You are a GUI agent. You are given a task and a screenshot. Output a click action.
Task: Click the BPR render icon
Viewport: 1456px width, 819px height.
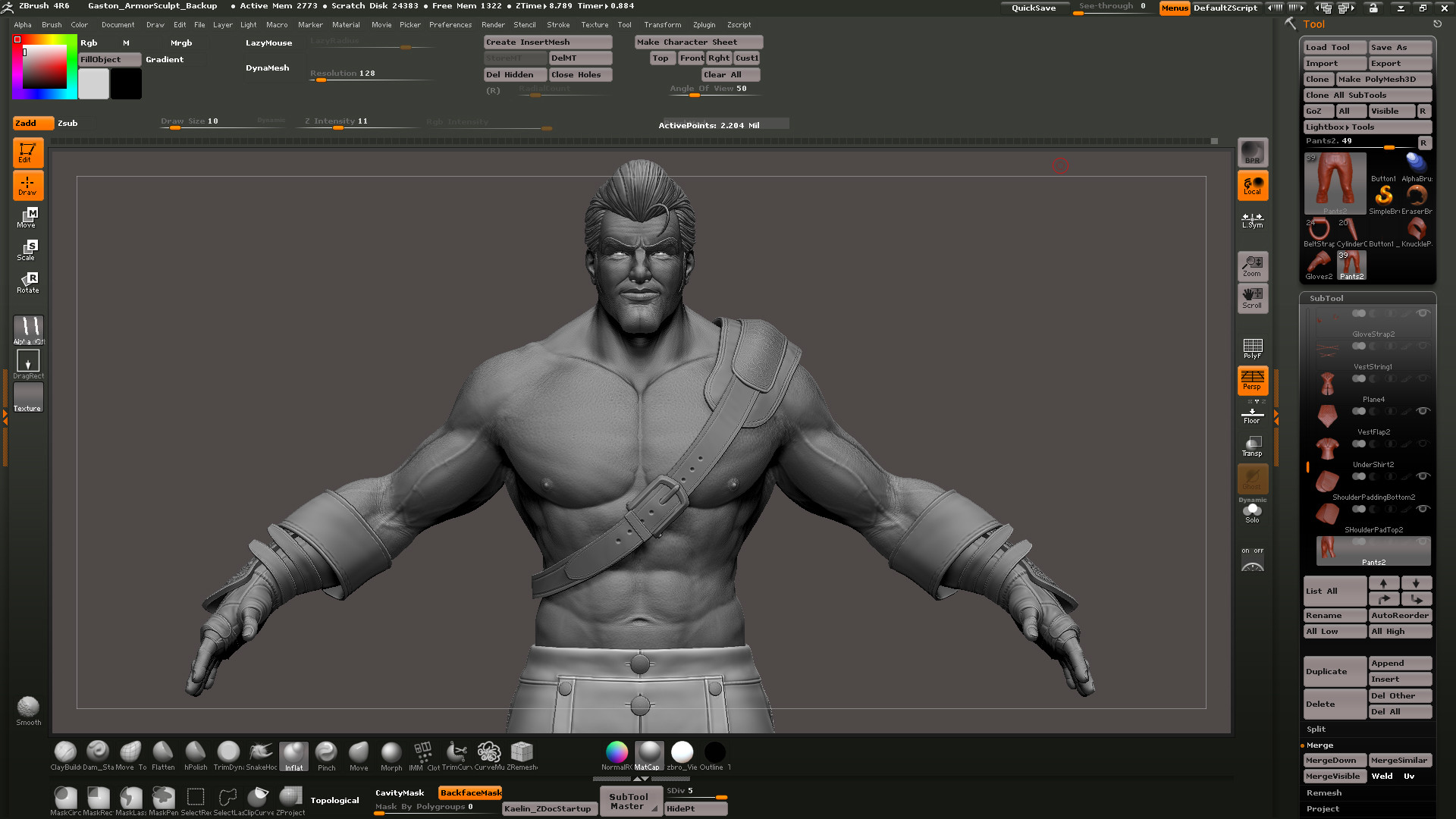tap(1252, 152)
